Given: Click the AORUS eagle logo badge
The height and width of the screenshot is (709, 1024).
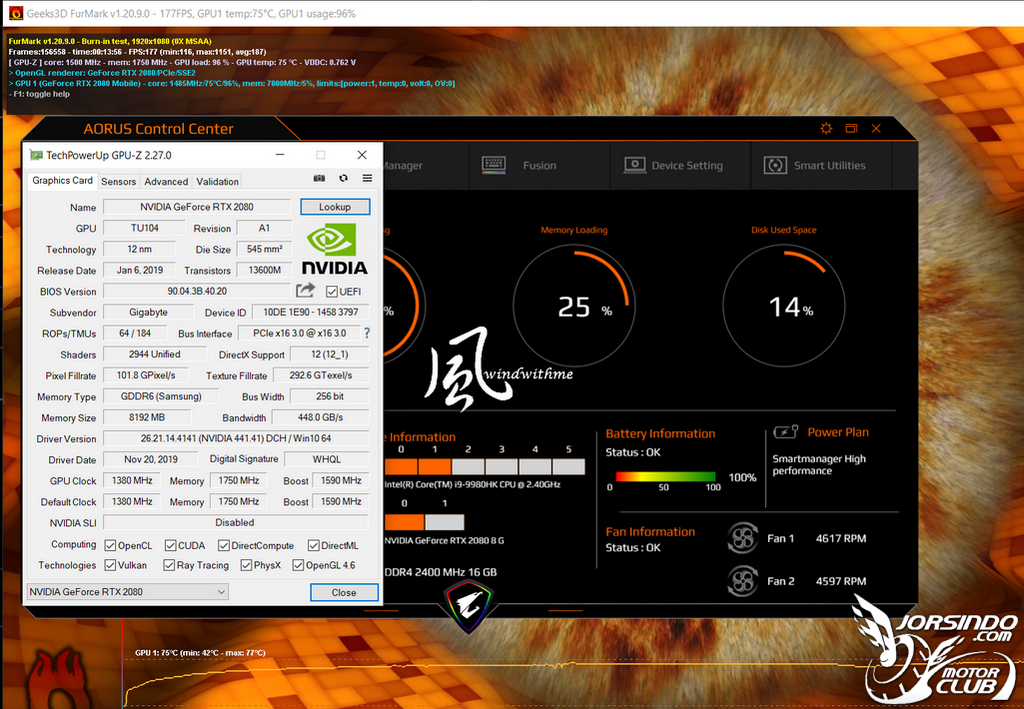Looking at the screenshot, I should pos(468,607).
